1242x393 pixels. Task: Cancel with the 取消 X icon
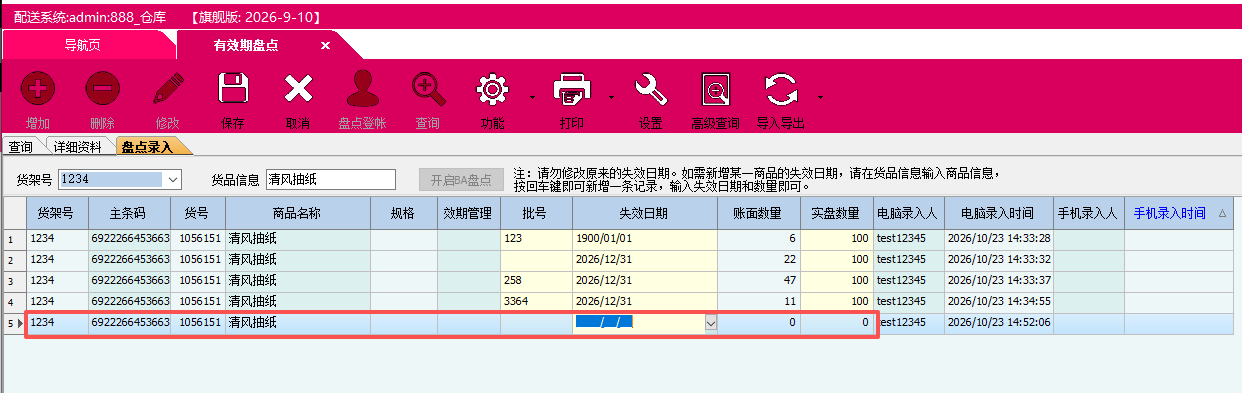pos(298,89)
